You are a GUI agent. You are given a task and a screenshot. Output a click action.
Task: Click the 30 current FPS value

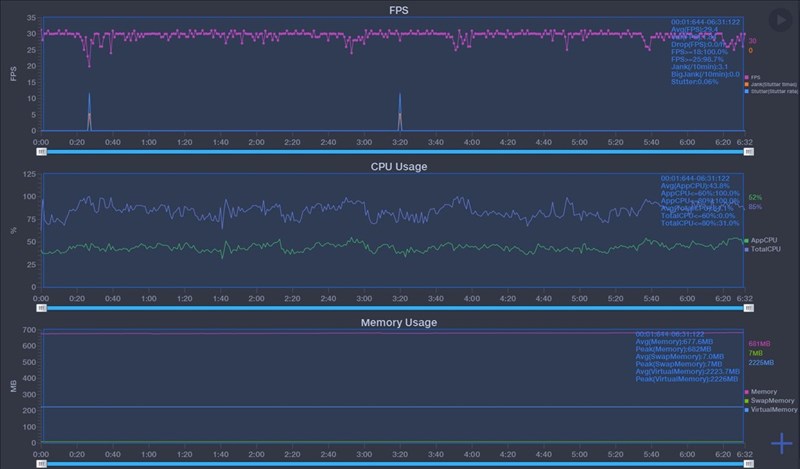click(752, 41)
